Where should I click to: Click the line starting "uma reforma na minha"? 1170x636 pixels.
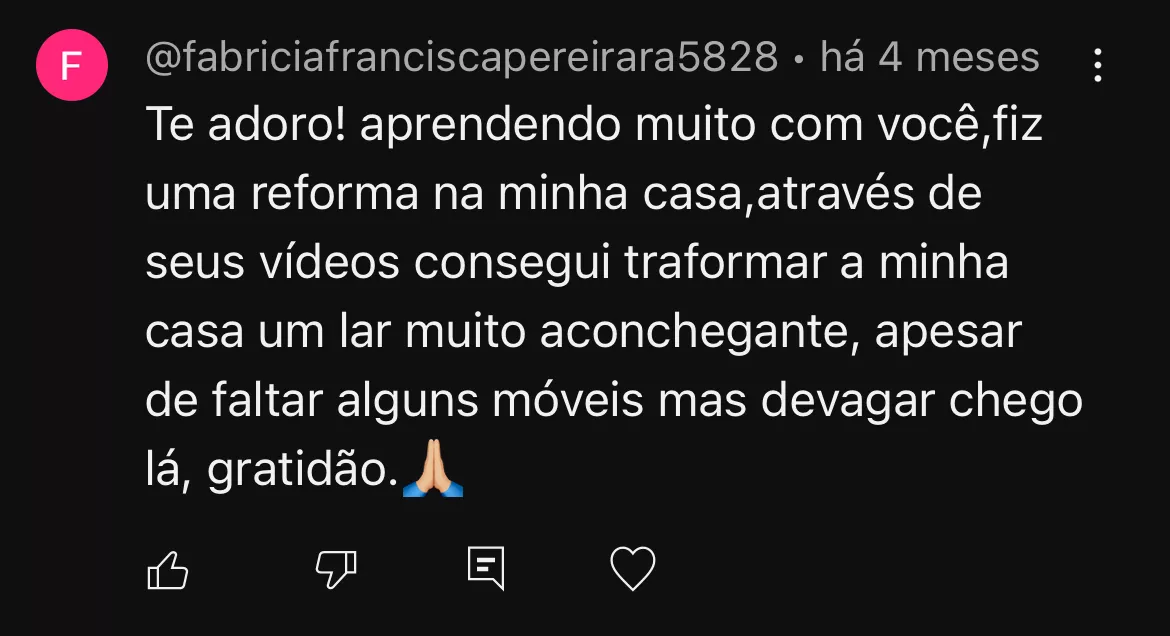click(x=563, y=193)
